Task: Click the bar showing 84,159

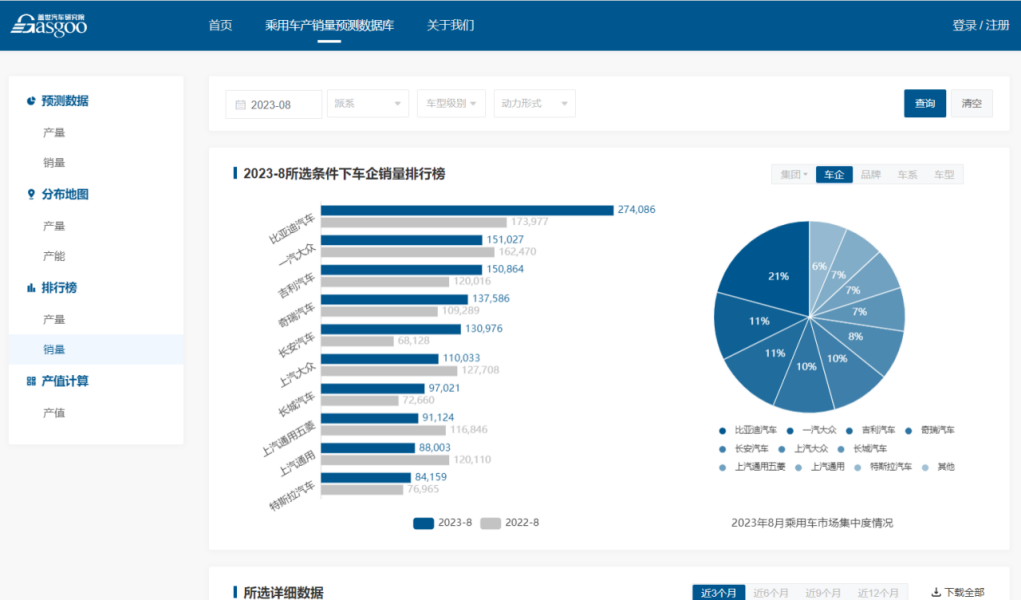Action: point(366,478)
